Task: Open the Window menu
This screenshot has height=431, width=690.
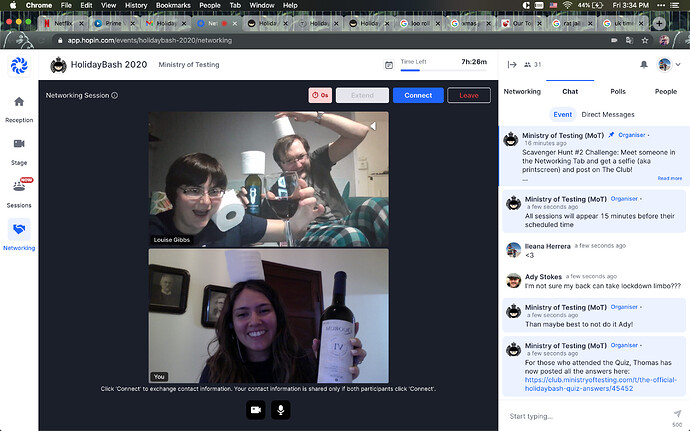Action: point(262,5)
